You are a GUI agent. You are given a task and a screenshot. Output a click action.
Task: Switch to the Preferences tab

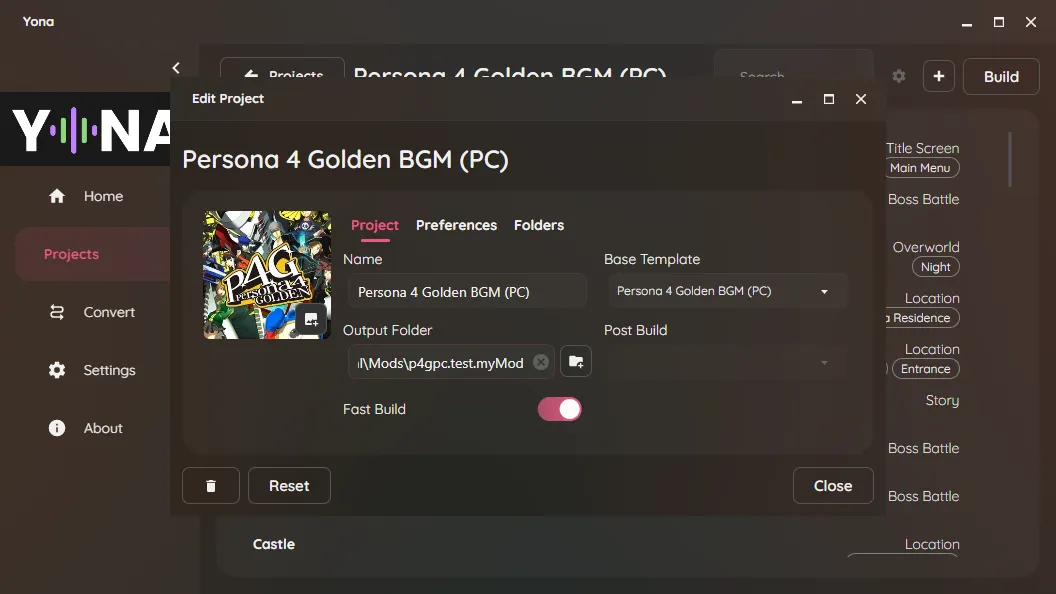pyautogui.click(x=457, y=225)
